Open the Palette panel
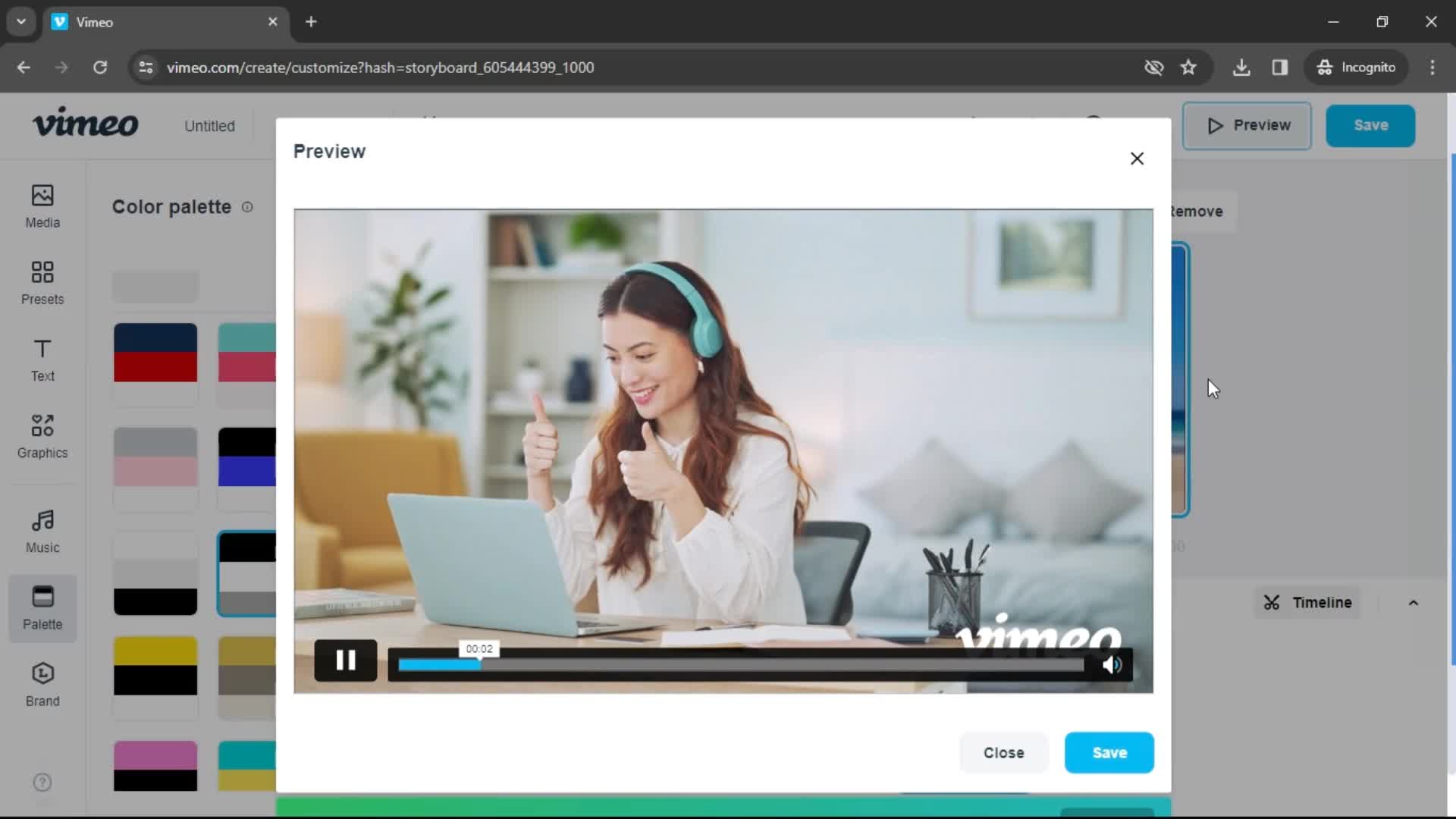This screenshot has height=819, width=1456. click(x=42, y=608)
